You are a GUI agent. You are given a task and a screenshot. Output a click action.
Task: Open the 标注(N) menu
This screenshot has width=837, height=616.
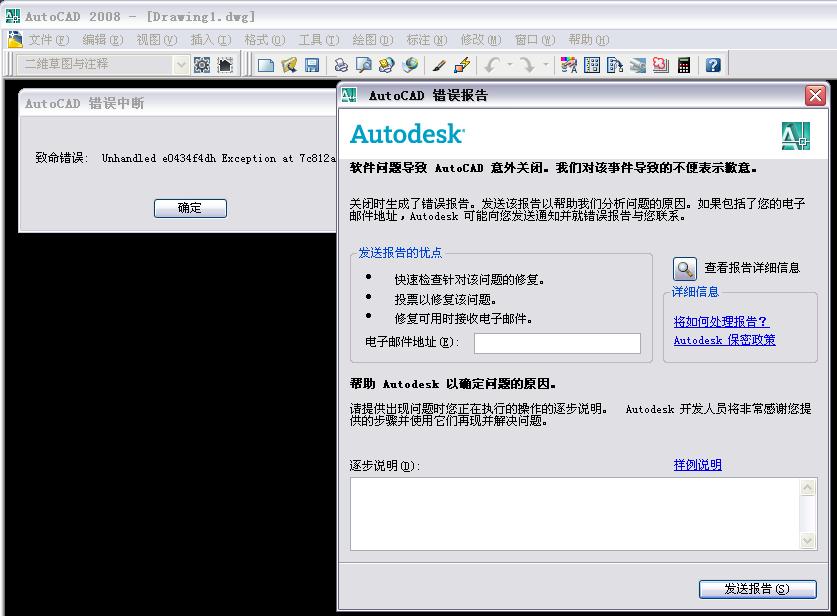[x=427, y=40]
